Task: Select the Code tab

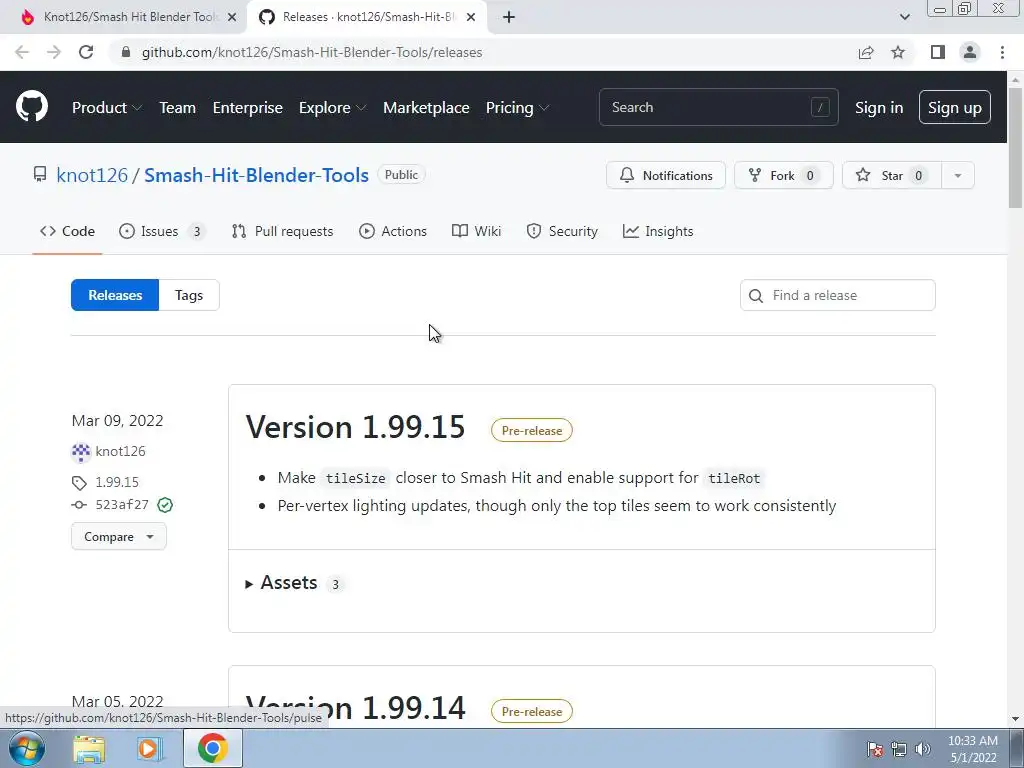Action: click(67, 231)
